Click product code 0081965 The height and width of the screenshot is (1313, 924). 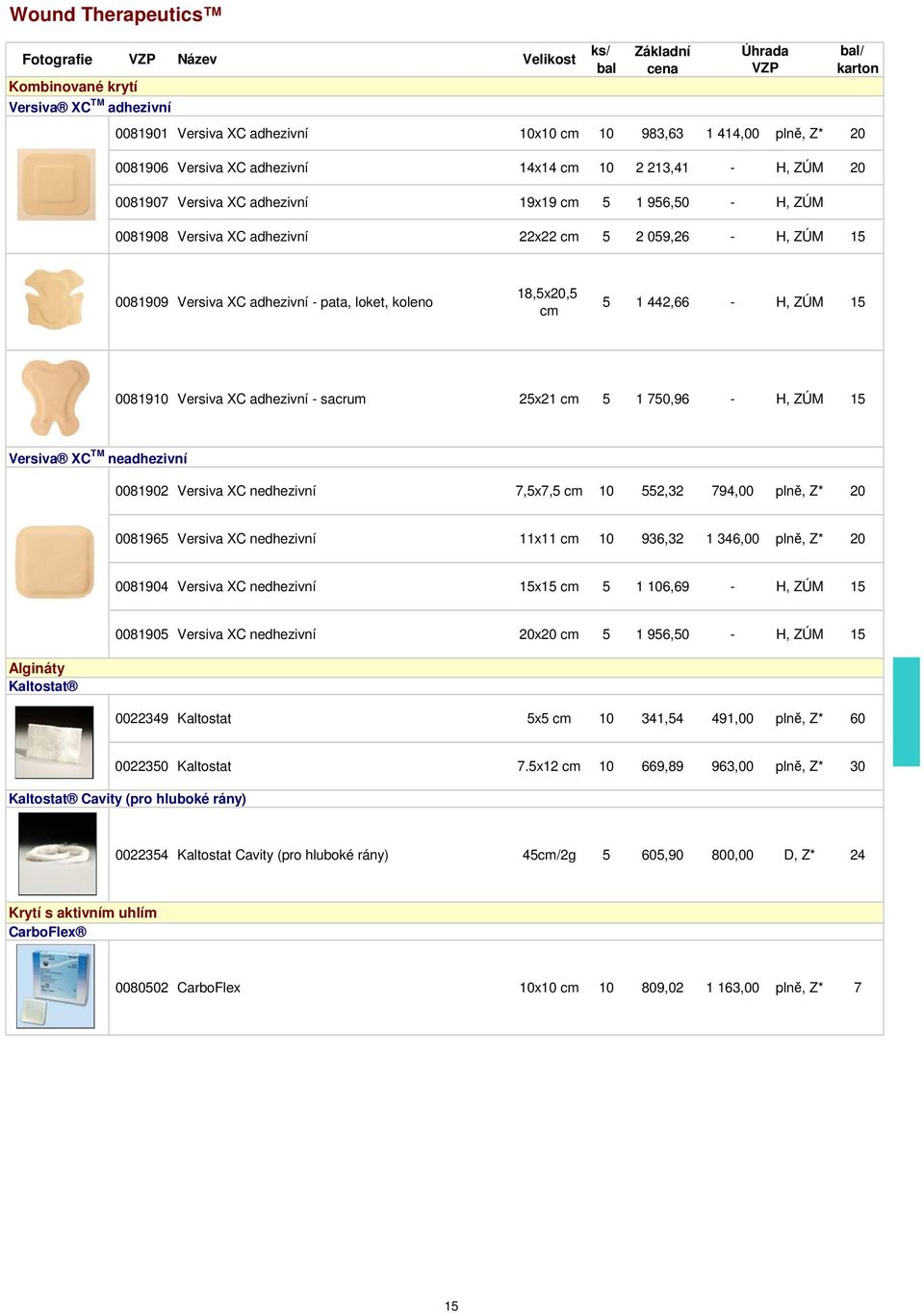pos(141,539)
